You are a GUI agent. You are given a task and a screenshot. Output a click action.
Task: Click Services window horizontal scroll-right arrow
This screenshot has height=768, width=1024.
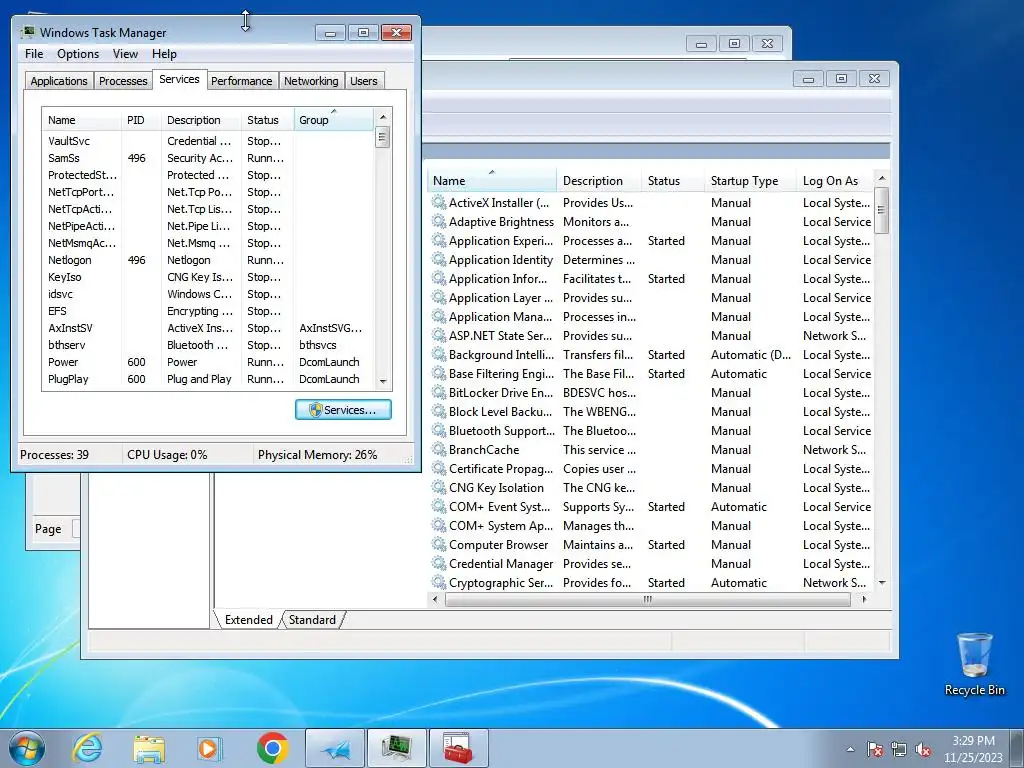click(864, 599)
